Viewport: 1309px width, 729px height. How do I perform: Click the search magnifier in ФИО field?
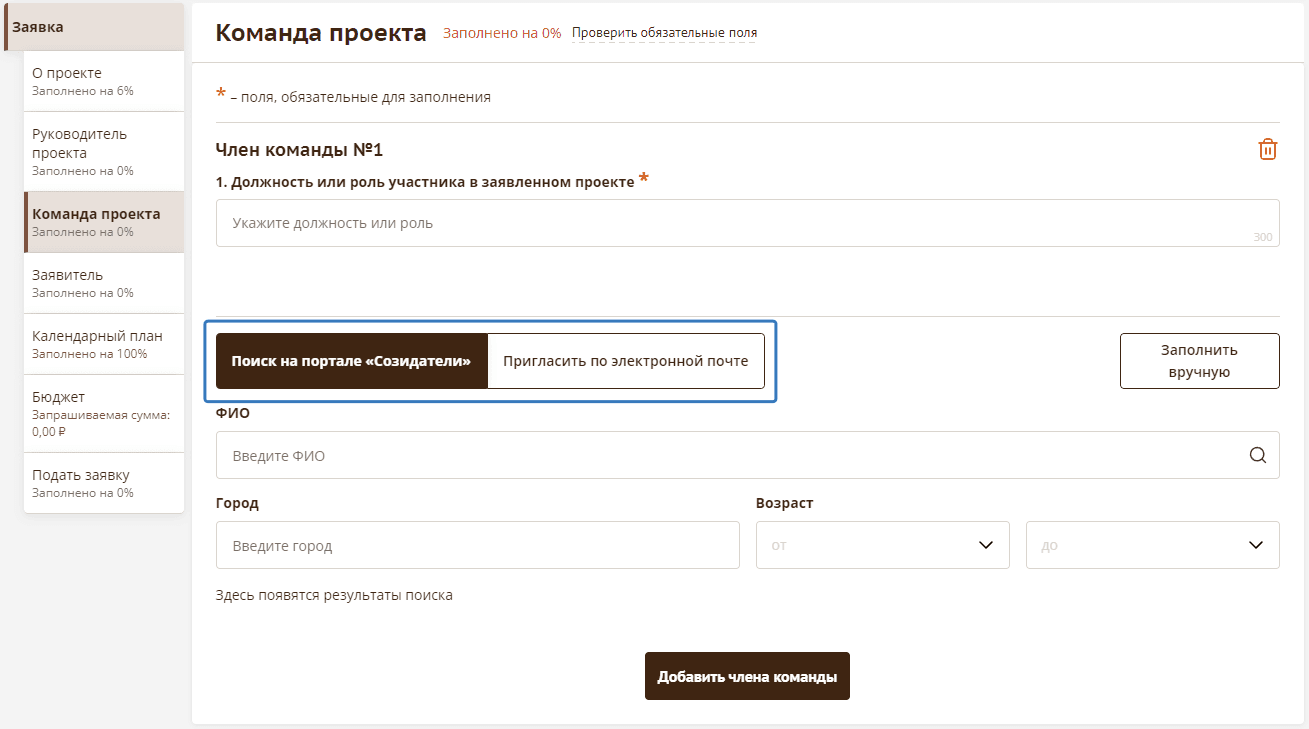pos(1257,455)
